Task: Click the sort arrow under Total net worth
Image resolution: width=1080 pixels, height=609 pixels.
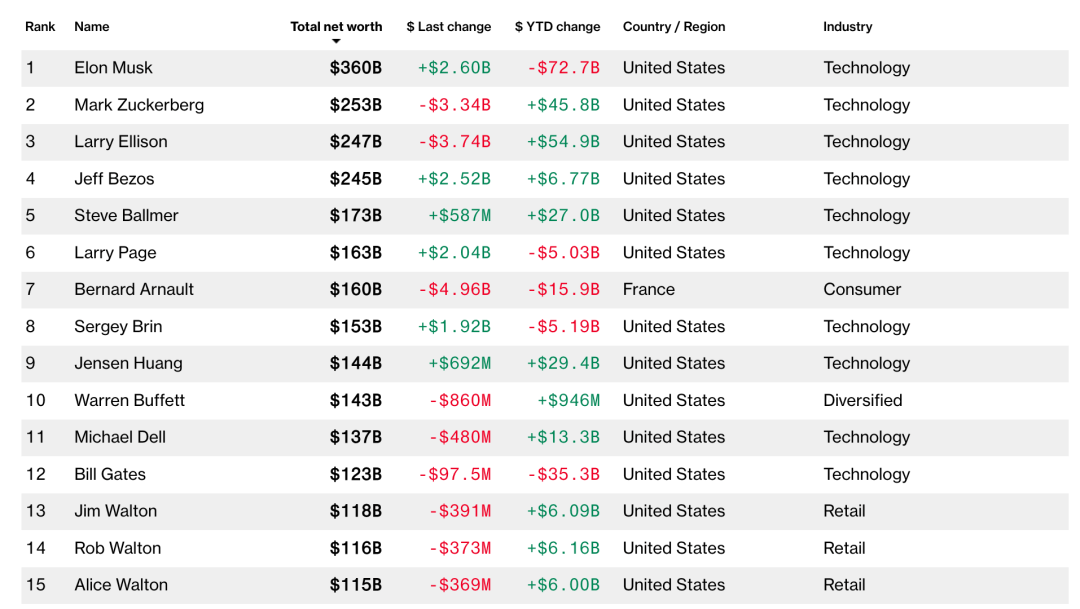Action: click(336, 41)
